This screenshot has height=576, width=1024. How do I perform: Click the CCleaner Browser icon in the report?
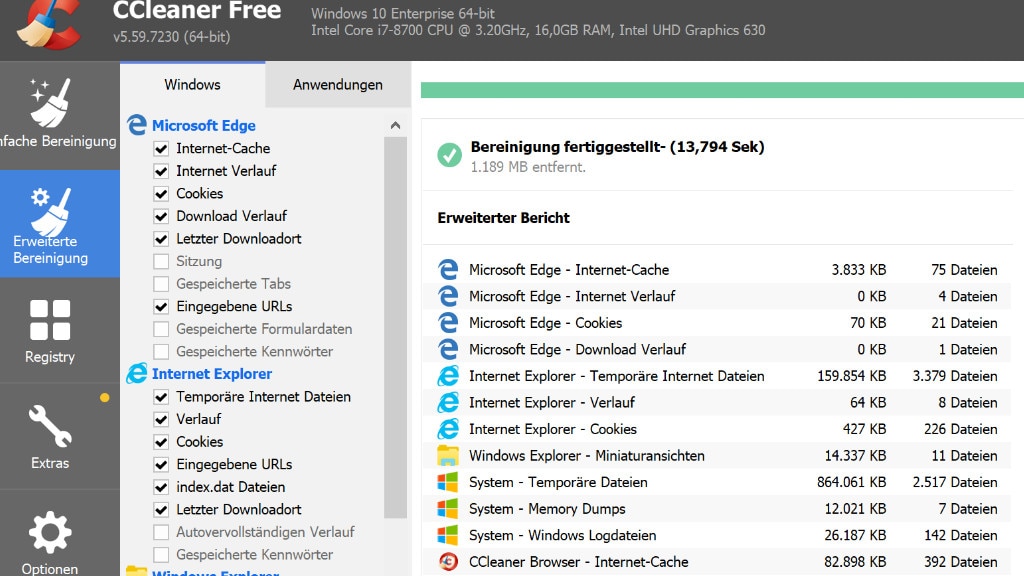point(449,561)
